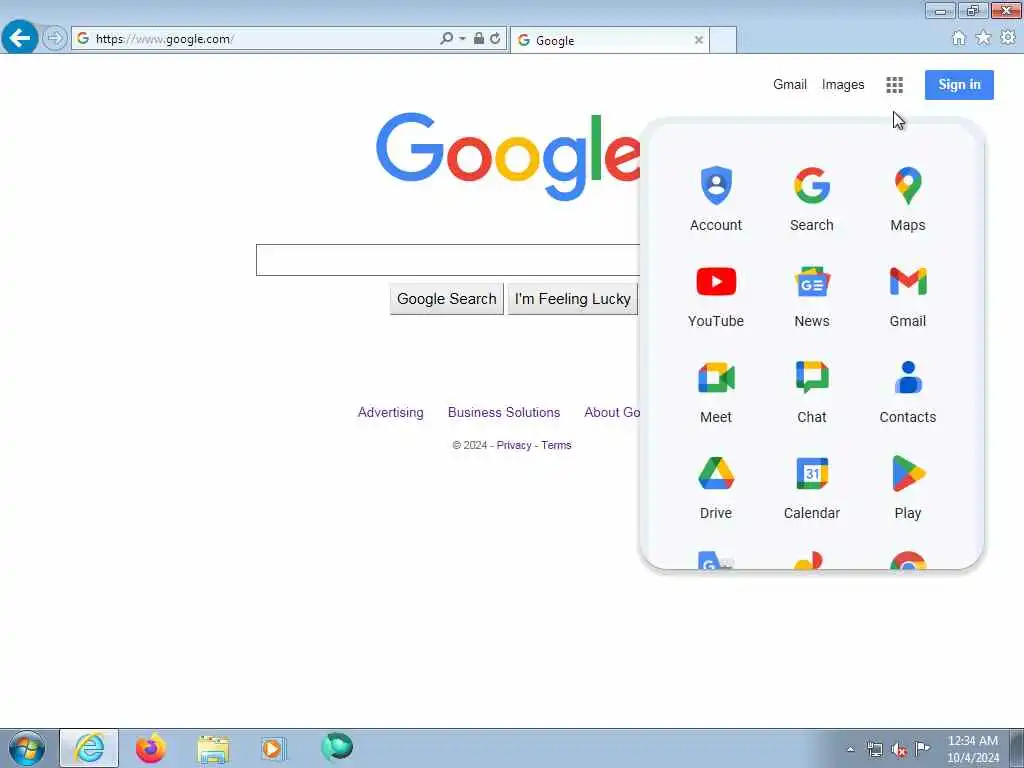
Task: Open Play from the apps grid
Action: pos(908,487)
